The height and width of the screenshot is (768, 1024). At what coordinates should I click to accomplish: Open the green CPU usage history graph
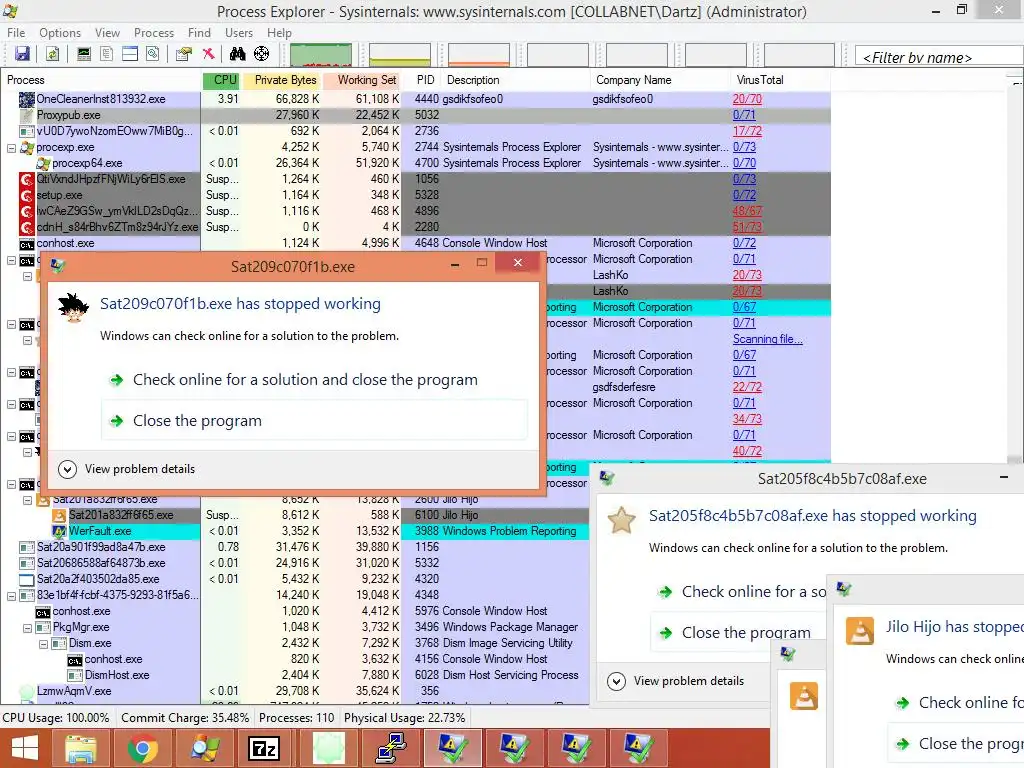click(x=321, y=55)
